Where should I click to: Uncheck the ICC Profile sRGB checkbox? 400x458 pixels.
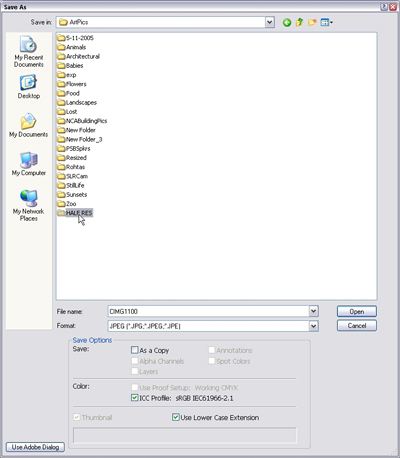tap(135, 398)
